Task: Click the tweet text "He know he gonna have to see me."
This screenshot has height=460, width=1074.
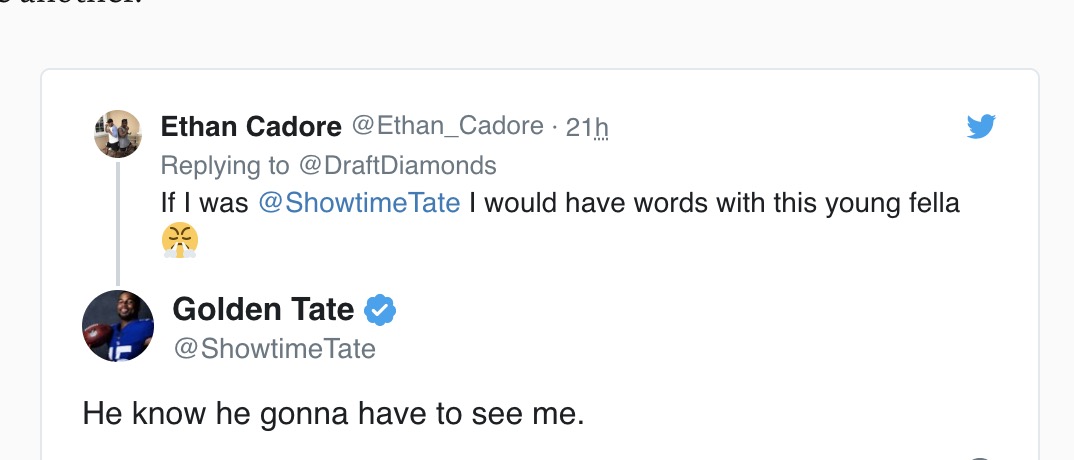Action: pyautogui.click(x=333, y=415)
